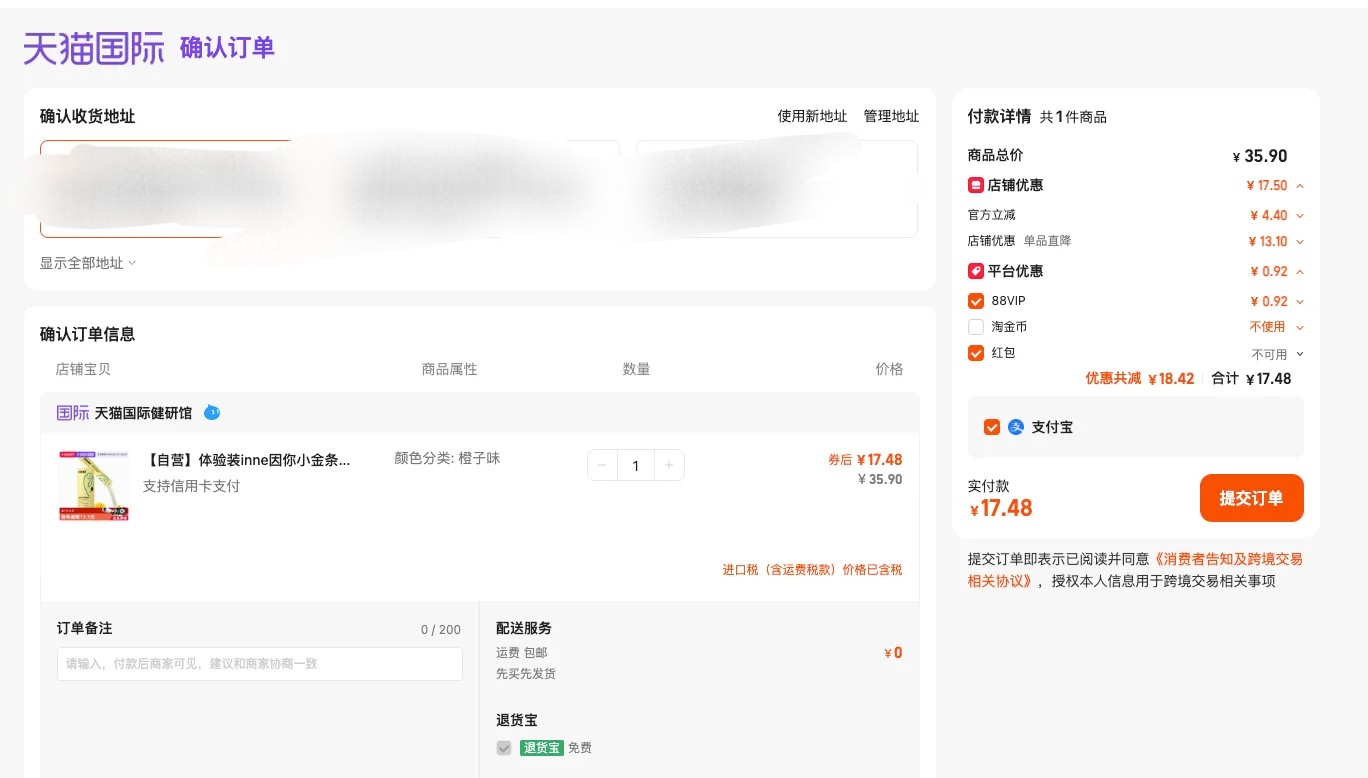Toggle the 红包 checkbox

[976, 353]
